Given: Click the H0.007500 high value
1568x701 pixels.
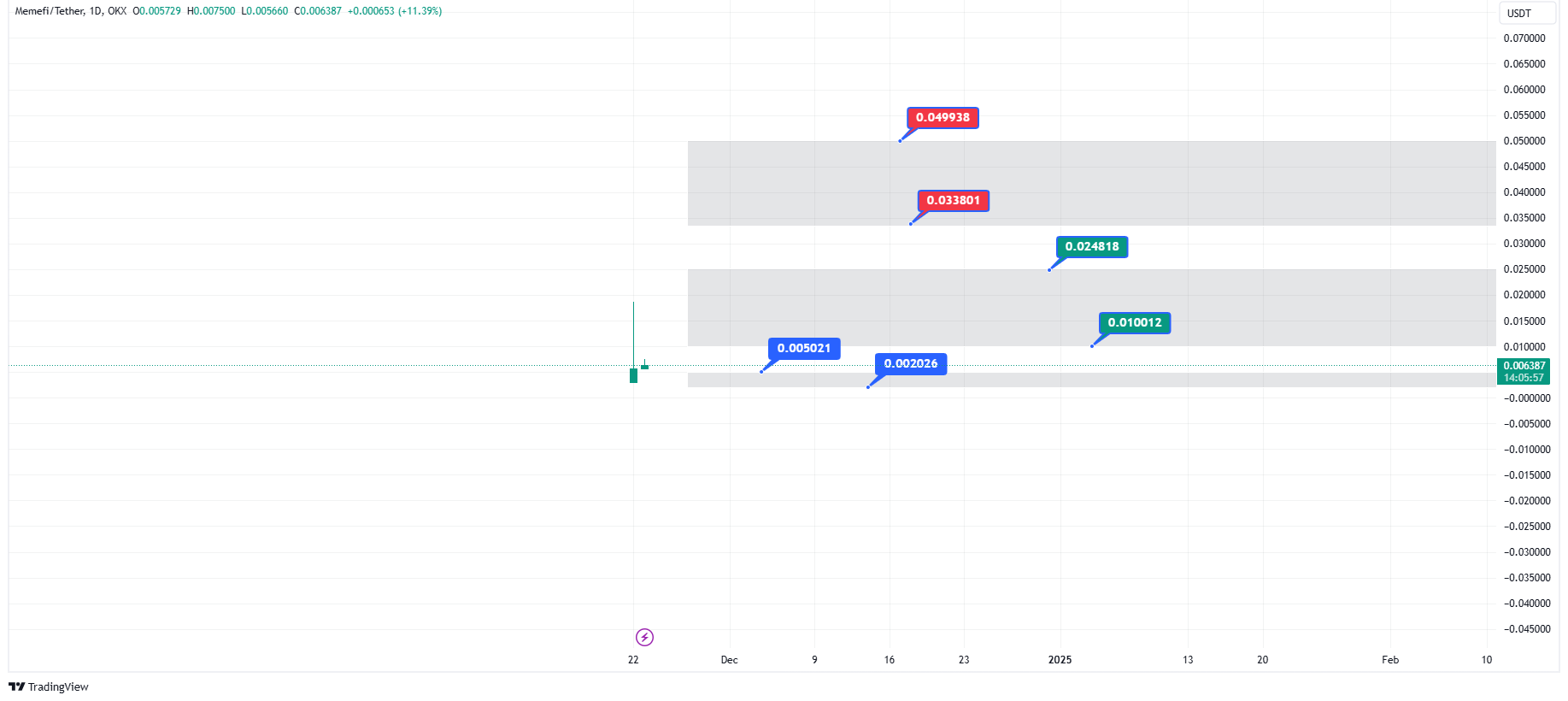Looking at the screenshot, I should pyautogui.click(x=211, y=11).
